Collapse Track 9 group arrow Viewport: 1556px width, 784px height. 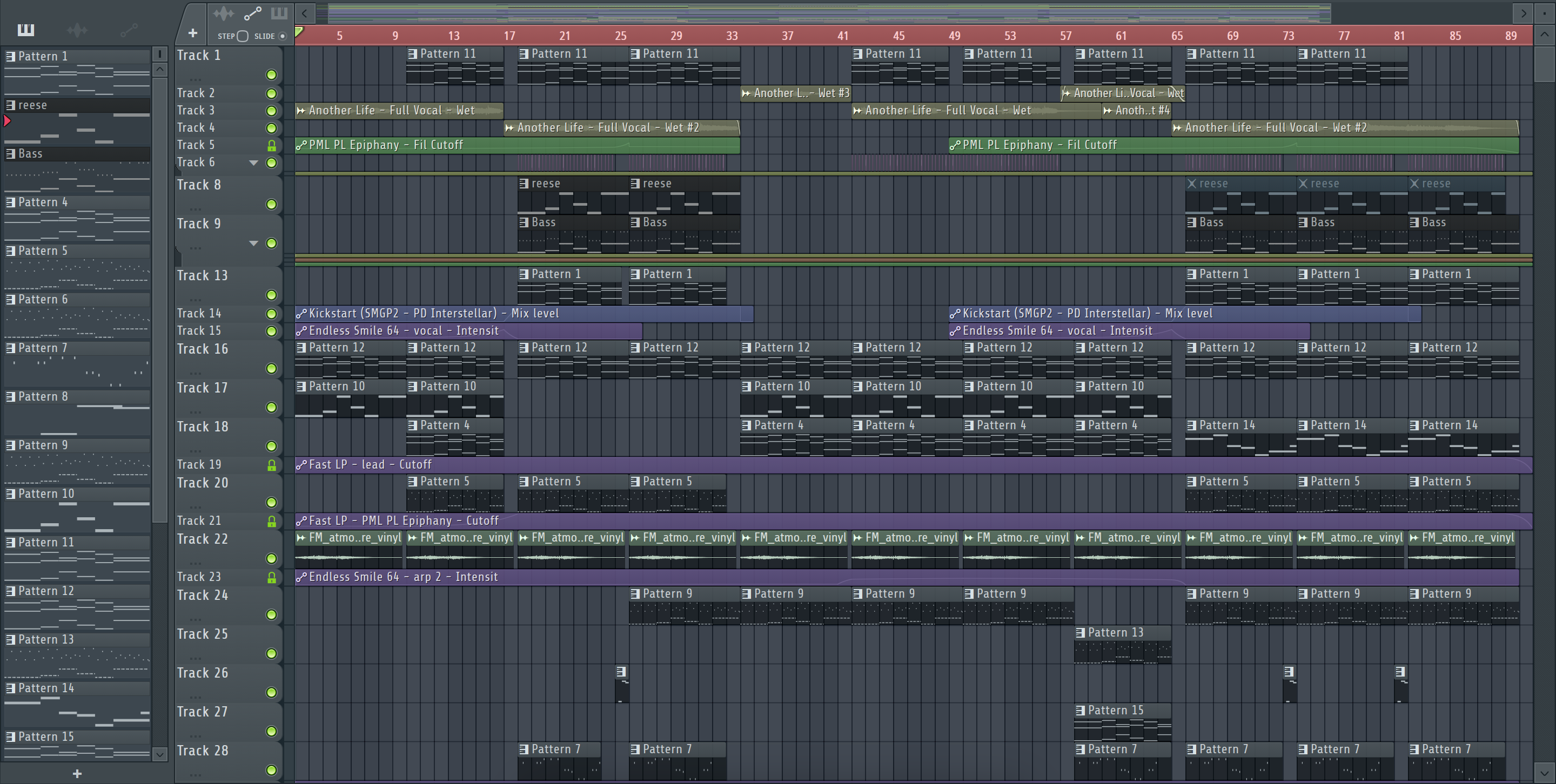(254, 243)
